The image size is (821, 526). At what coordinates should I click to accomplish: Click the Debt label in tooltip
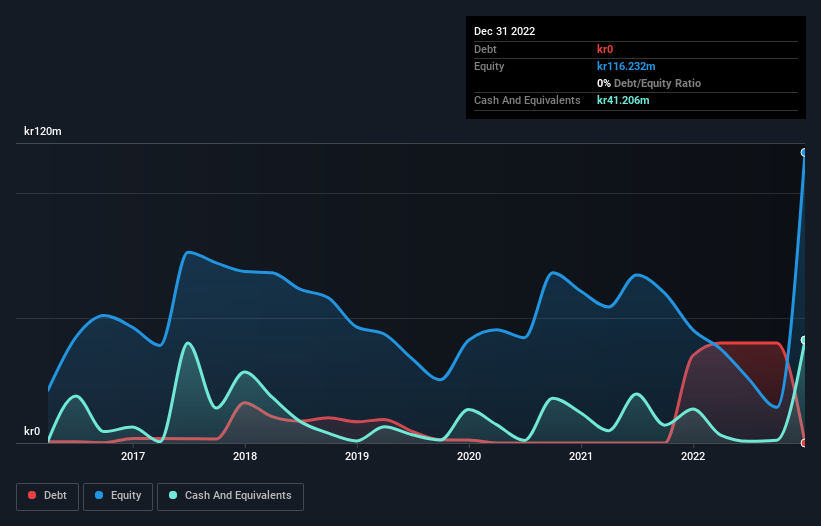pos(485,49)
